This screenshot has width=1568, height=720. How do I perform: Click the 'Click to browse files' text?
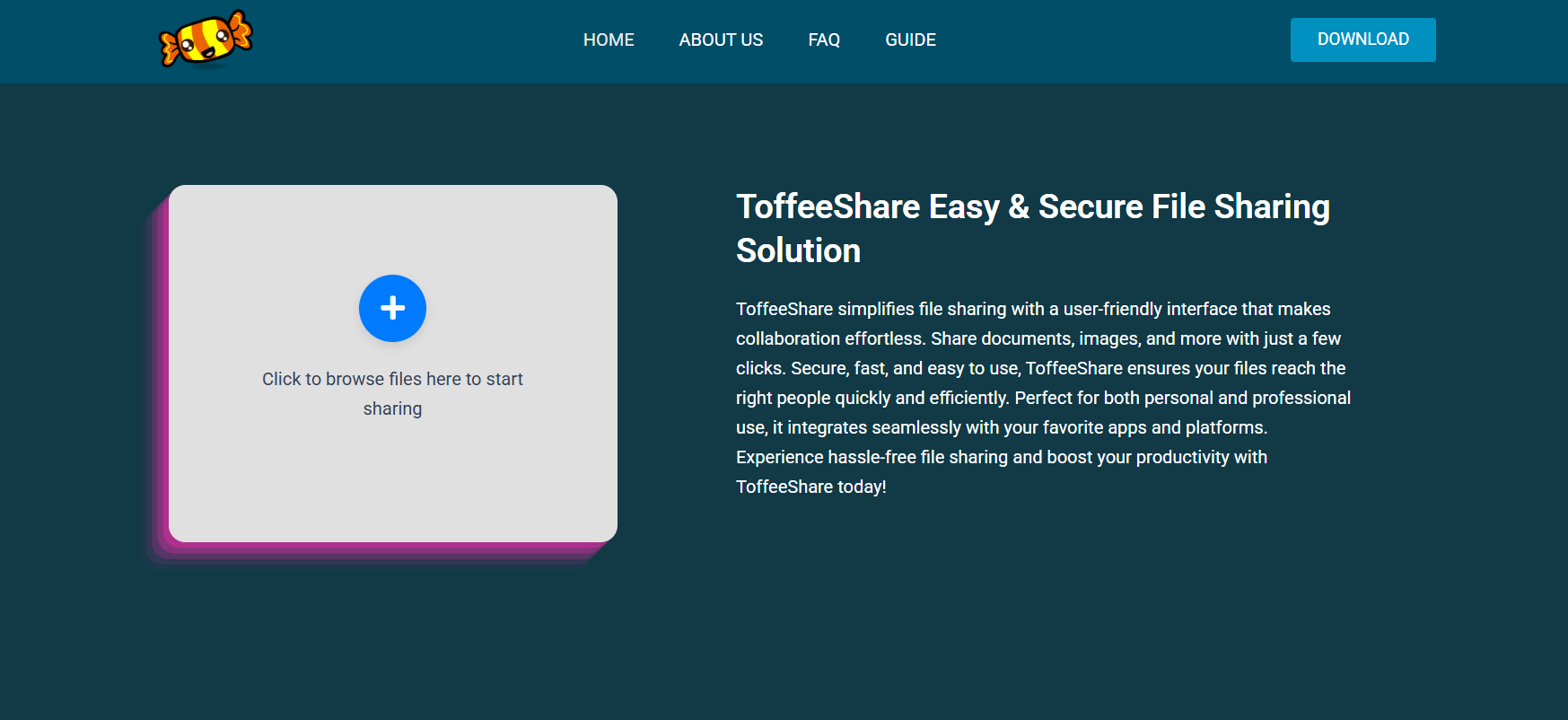point(392,379)
